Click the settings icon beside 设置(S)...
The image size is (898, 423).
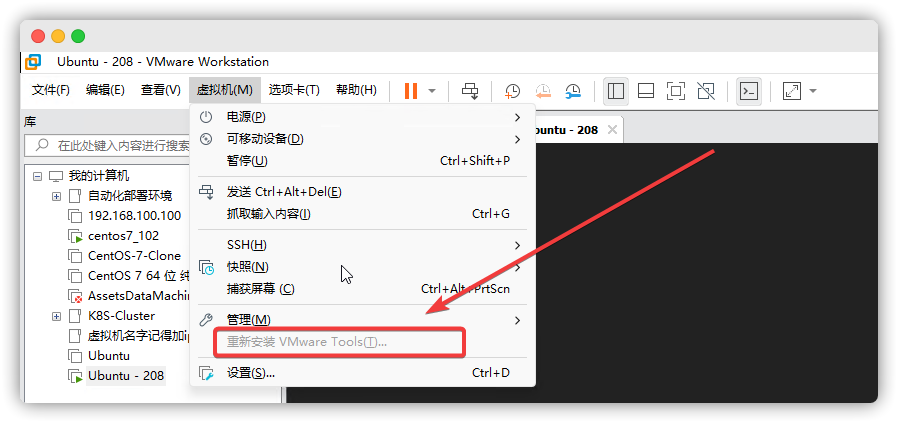(206, 373)
